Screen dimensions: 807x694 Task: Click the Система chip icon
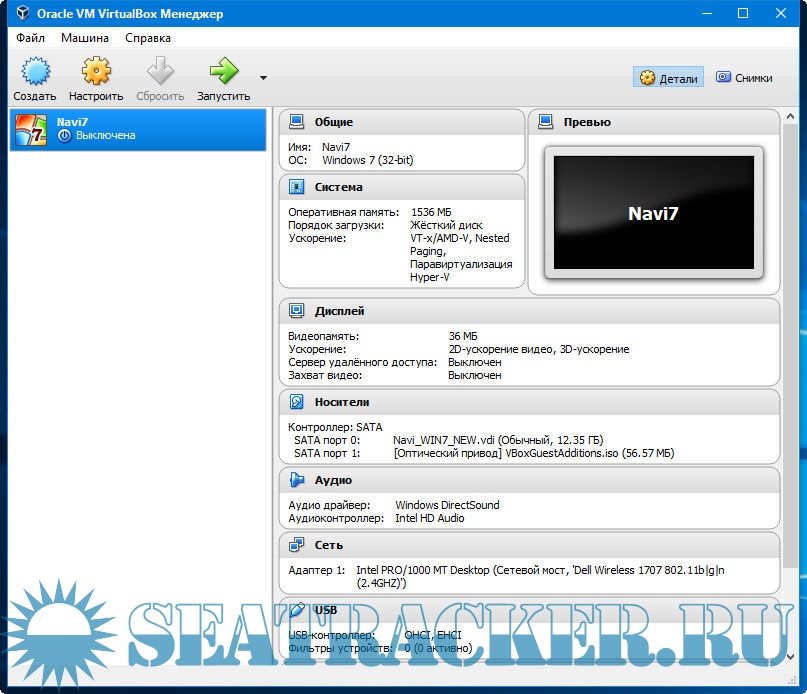click(296, 187)
